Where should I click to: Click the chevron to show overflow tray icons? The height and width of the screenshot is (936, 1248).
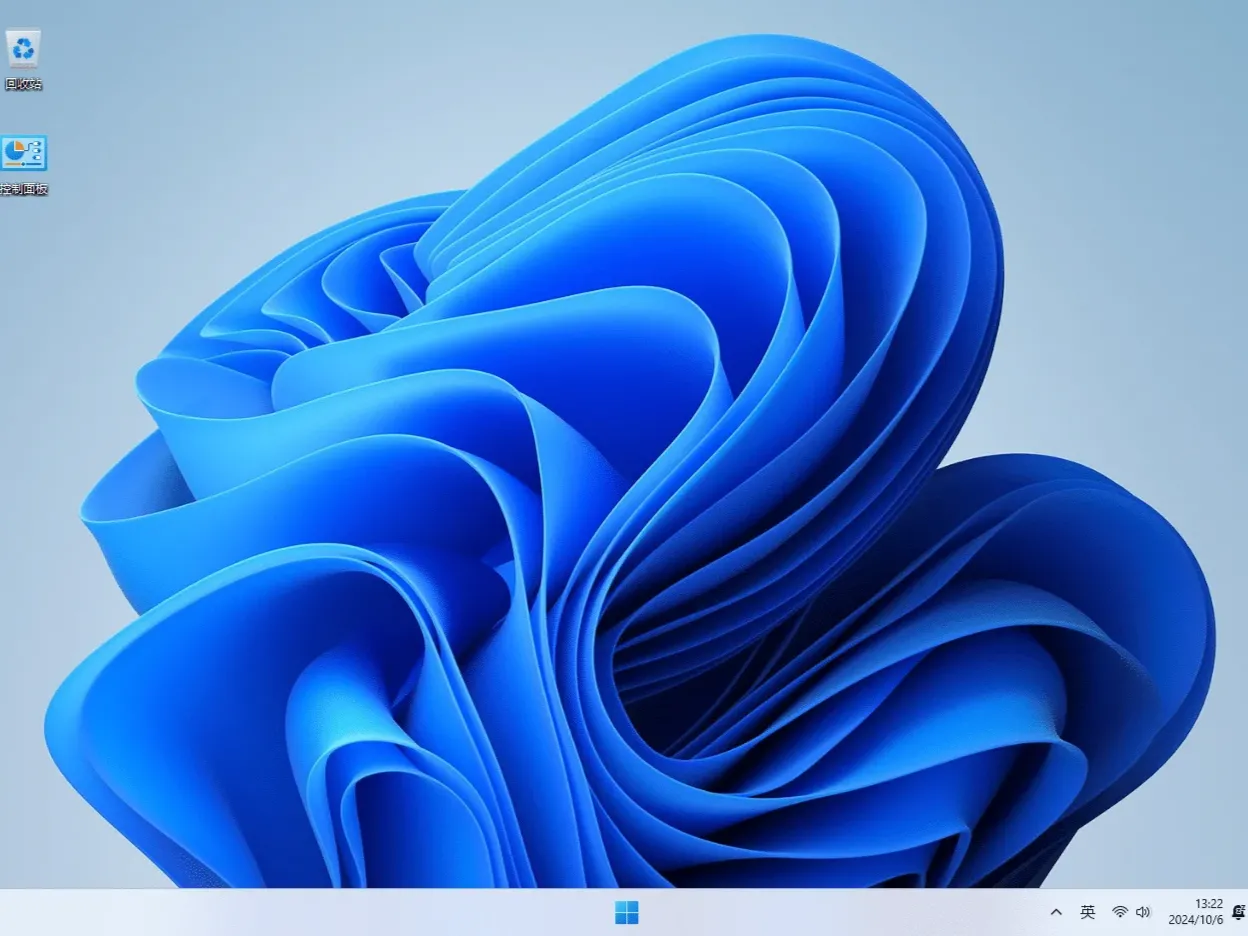tap(1056, 912)
